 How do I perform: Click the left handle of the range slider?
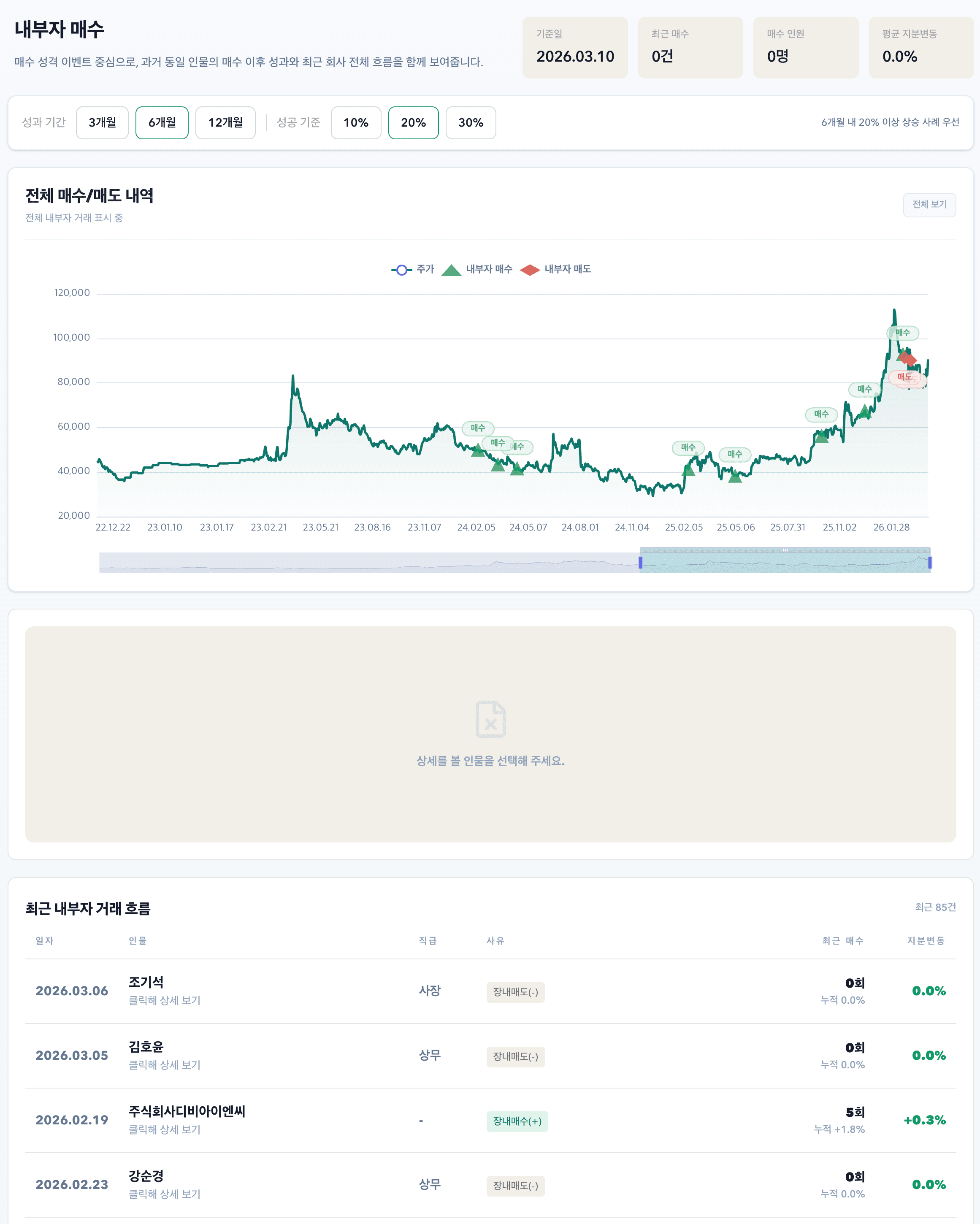(x=641, y=563)
